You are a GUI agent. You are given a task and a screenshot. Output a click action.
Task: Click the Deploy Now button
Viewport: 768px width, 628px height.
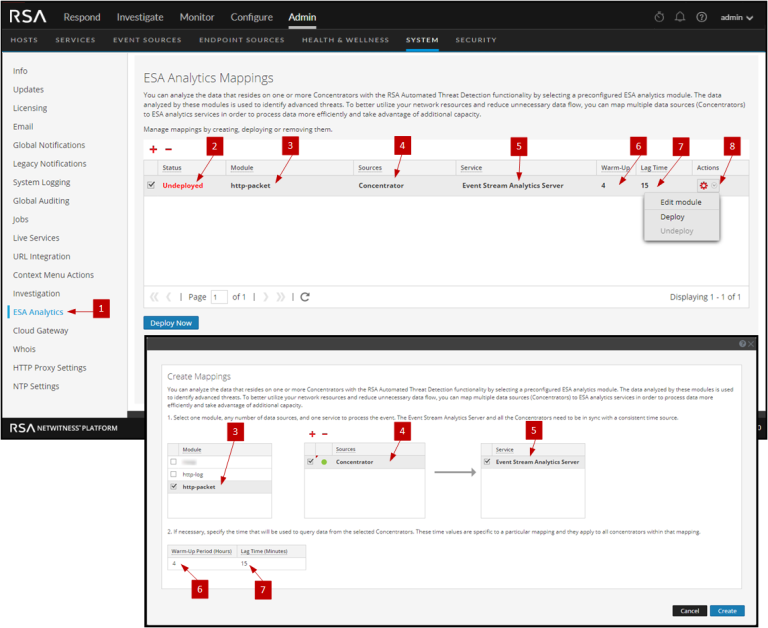(171, 323)
